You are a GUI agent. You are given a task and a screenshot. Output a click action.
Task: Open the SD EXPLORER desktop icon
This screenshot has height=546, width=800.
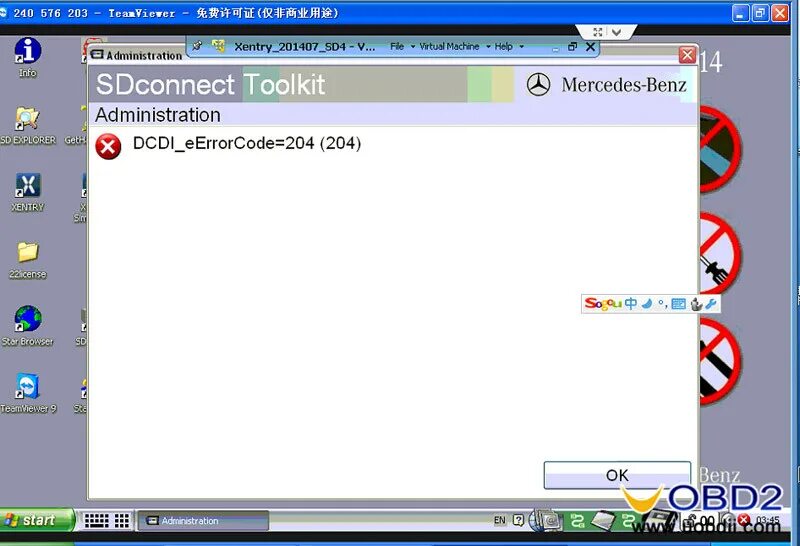(x=28, y=126)
